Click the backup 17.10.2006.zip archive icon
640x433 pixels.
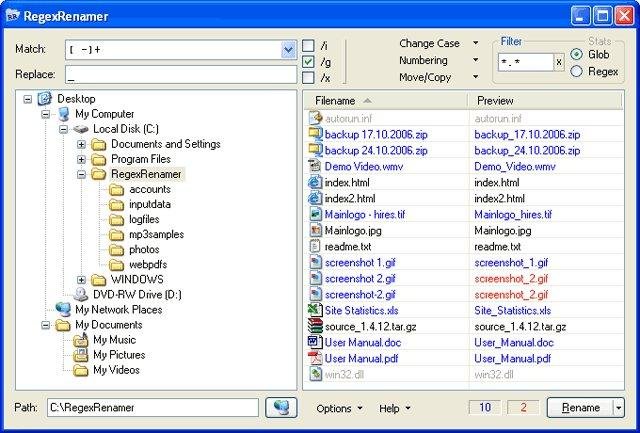[x=316, y=134]
